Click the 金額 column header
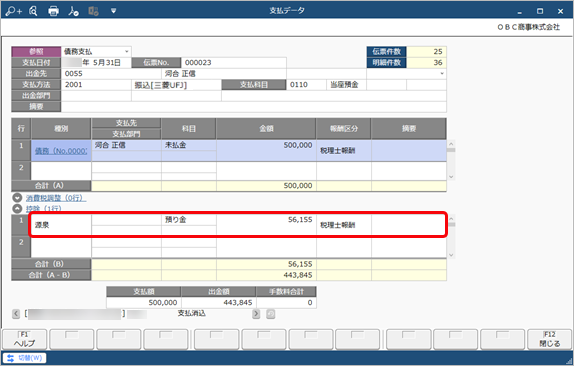 pos(266,128)
